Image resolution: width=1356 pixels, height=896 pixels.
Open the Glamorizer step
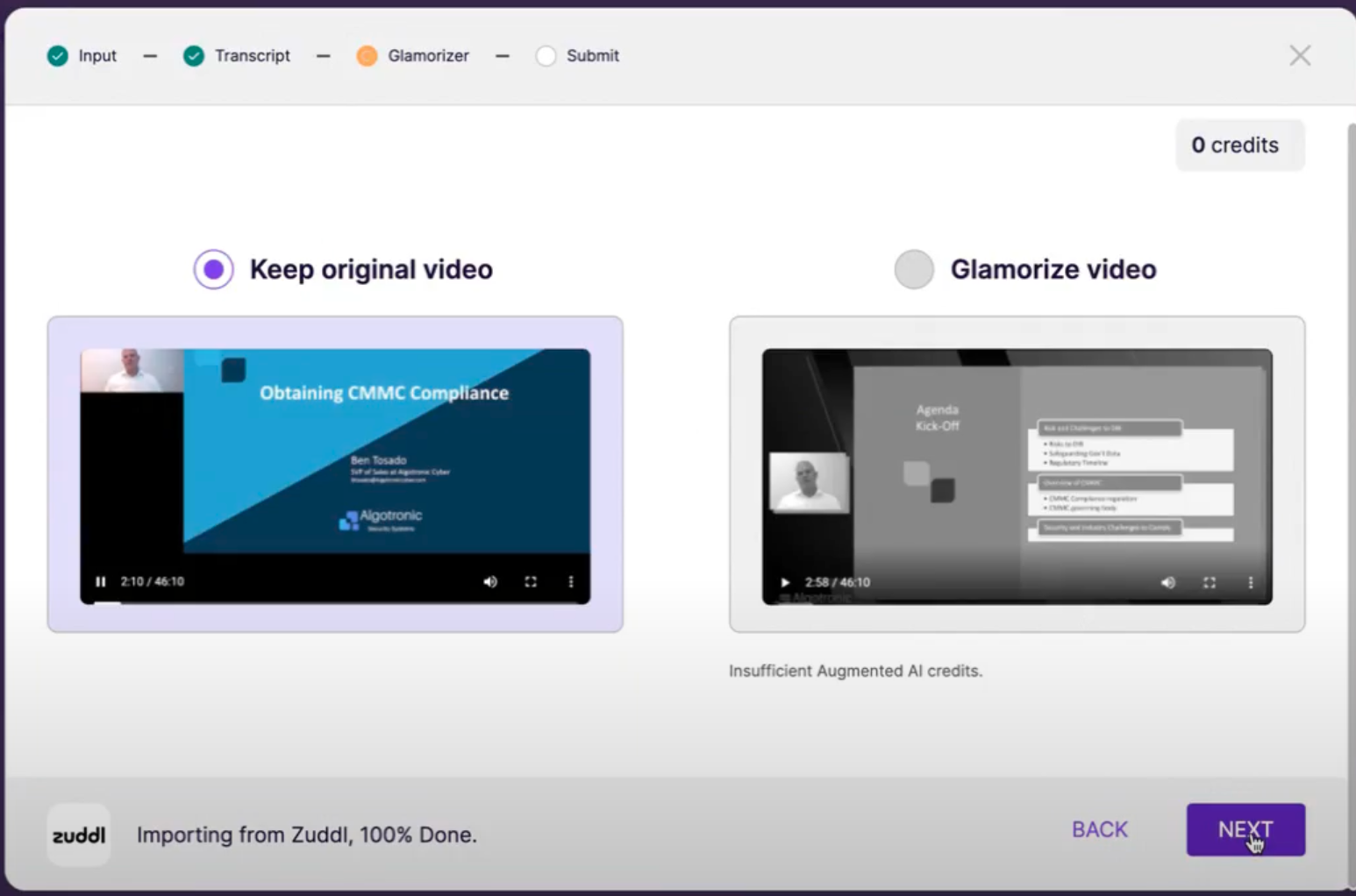pyautogui.click(x=413, y=56)
